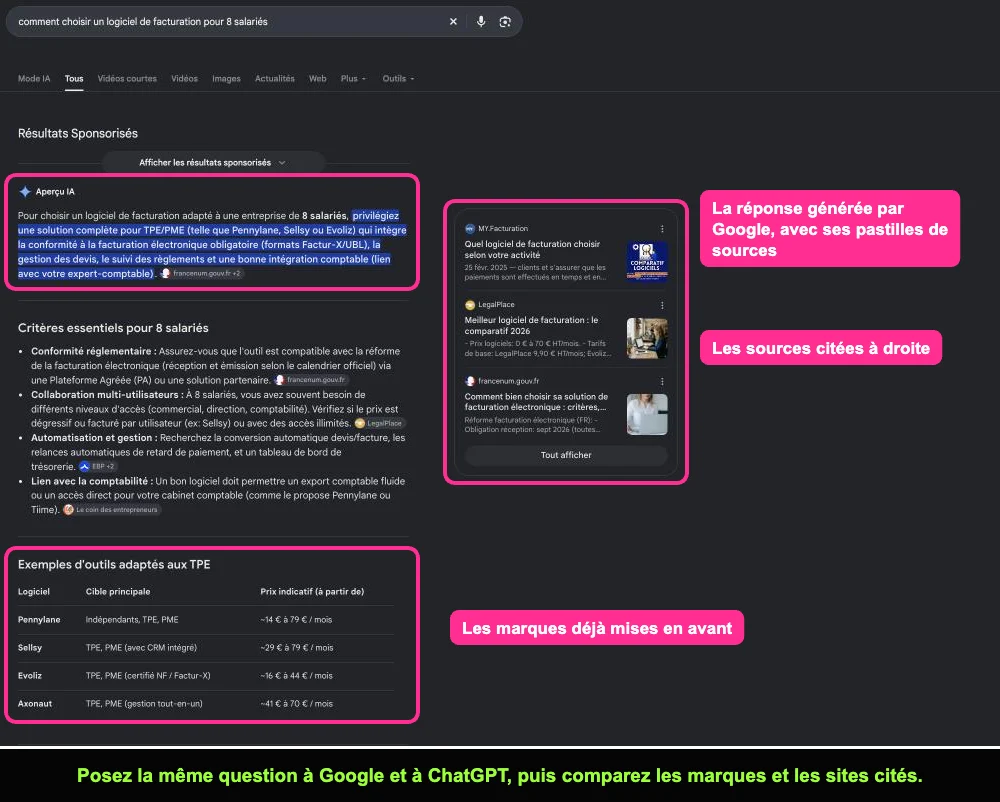
Task: Click the LegalPlace result thumbnail
Action: pos(647,338)
